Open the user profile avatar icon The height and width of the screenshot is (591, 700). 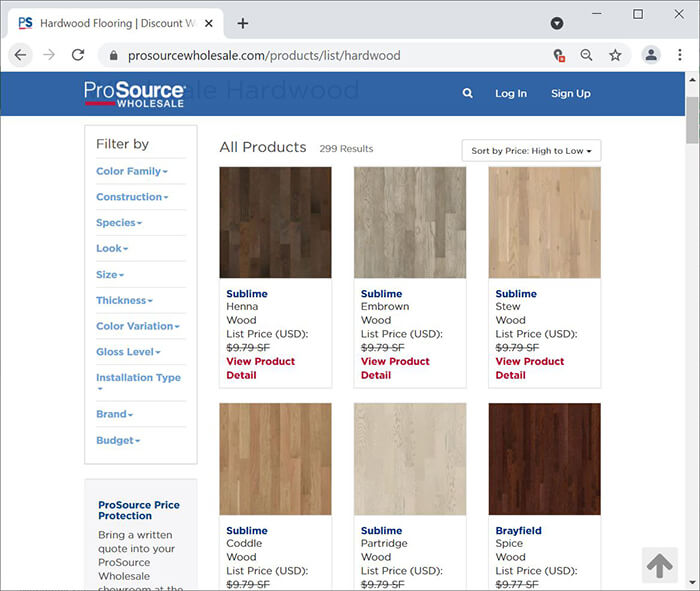[x=651, y=55]
